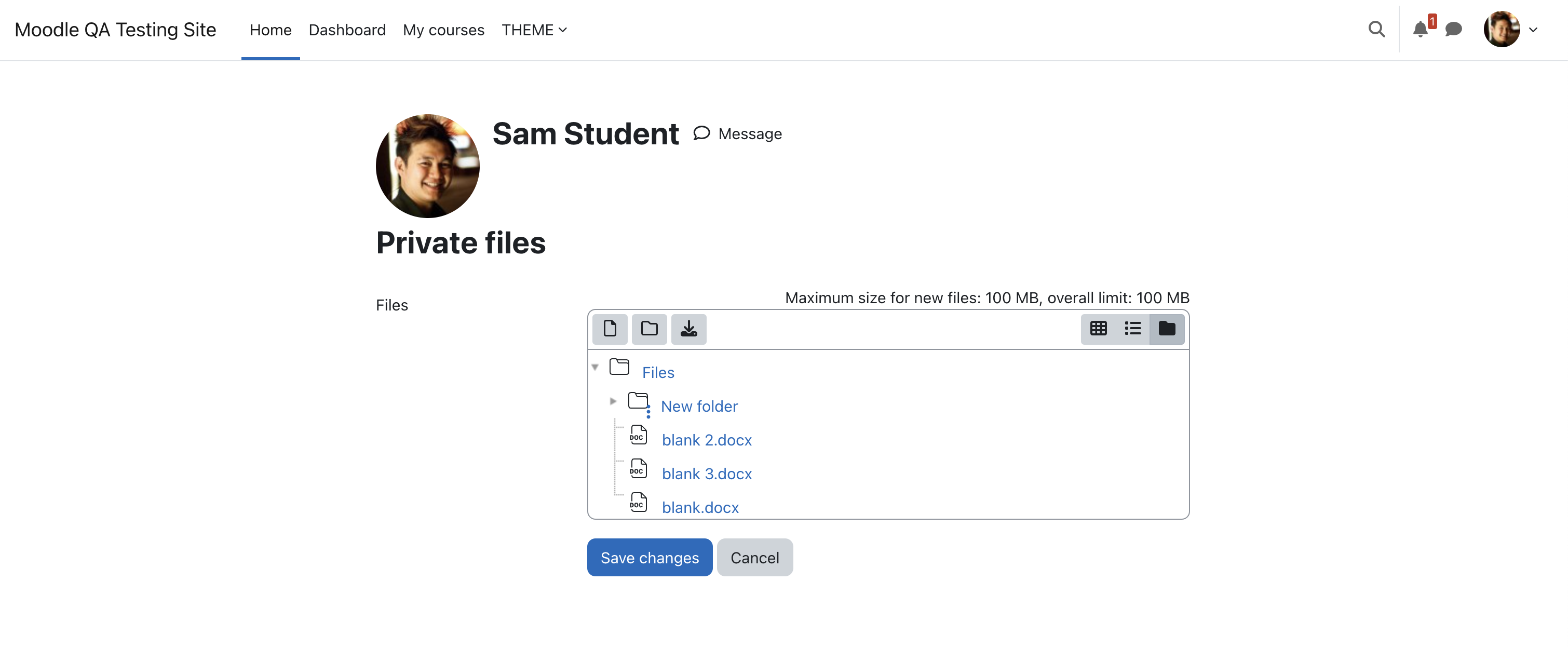The width and height of the screenshot is (1568, 649).
Task: Toggle the messaging drawer icon
Action: click(x=1454, y=29)
